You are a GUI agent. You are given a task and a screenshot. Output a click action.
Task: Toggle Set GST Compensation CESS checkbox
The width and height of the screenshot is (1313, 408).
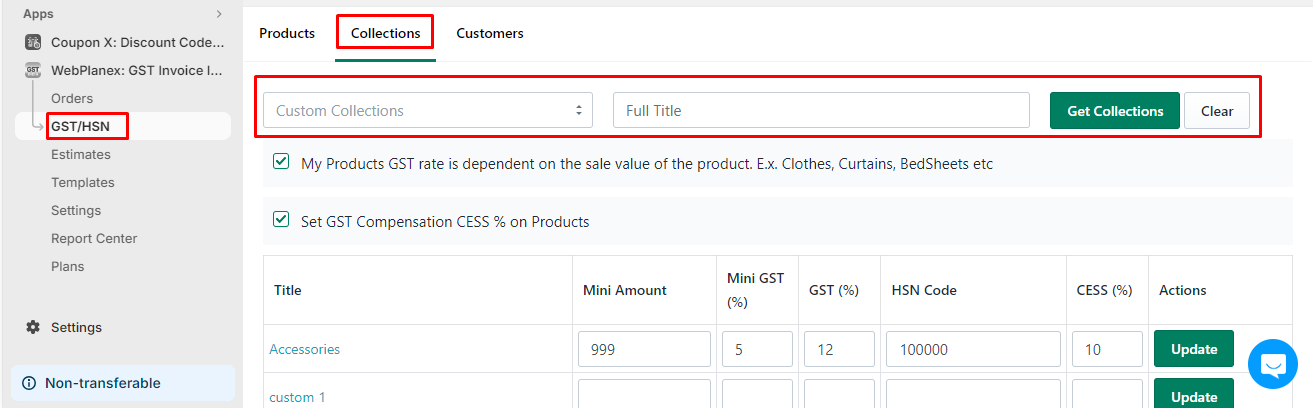(x=281, y=220)
